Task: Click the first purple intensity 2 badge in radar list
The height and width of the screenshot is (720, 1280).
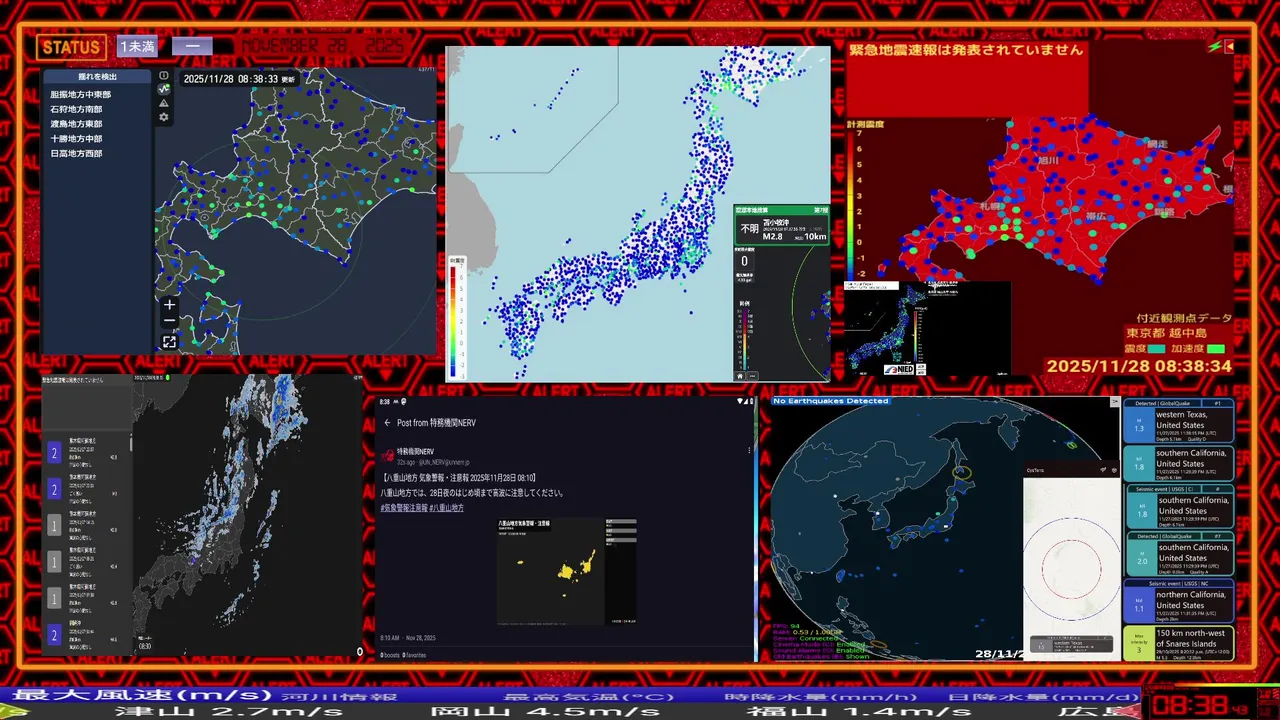Action: pyautogui.click(x=55, y=453)
